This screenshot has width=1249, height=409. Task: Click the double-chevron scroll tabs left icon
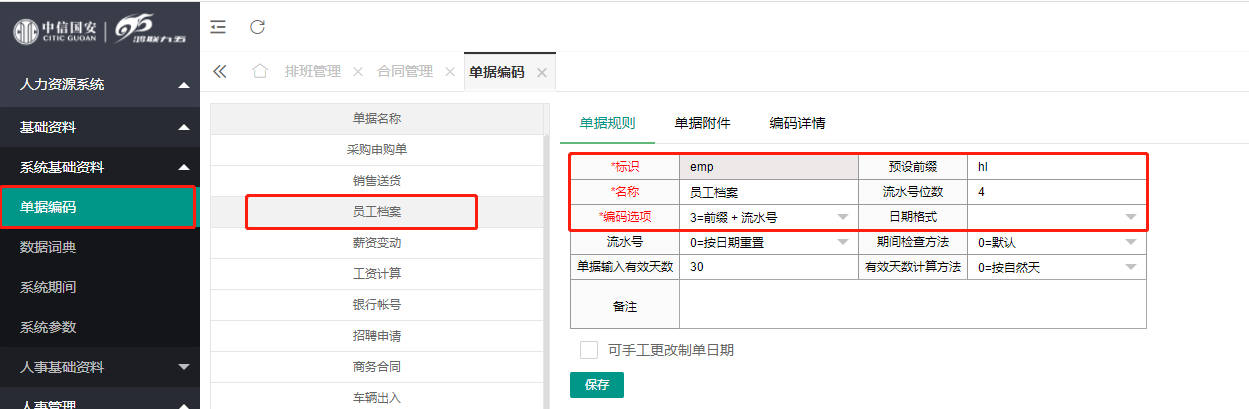click(220, 71)
